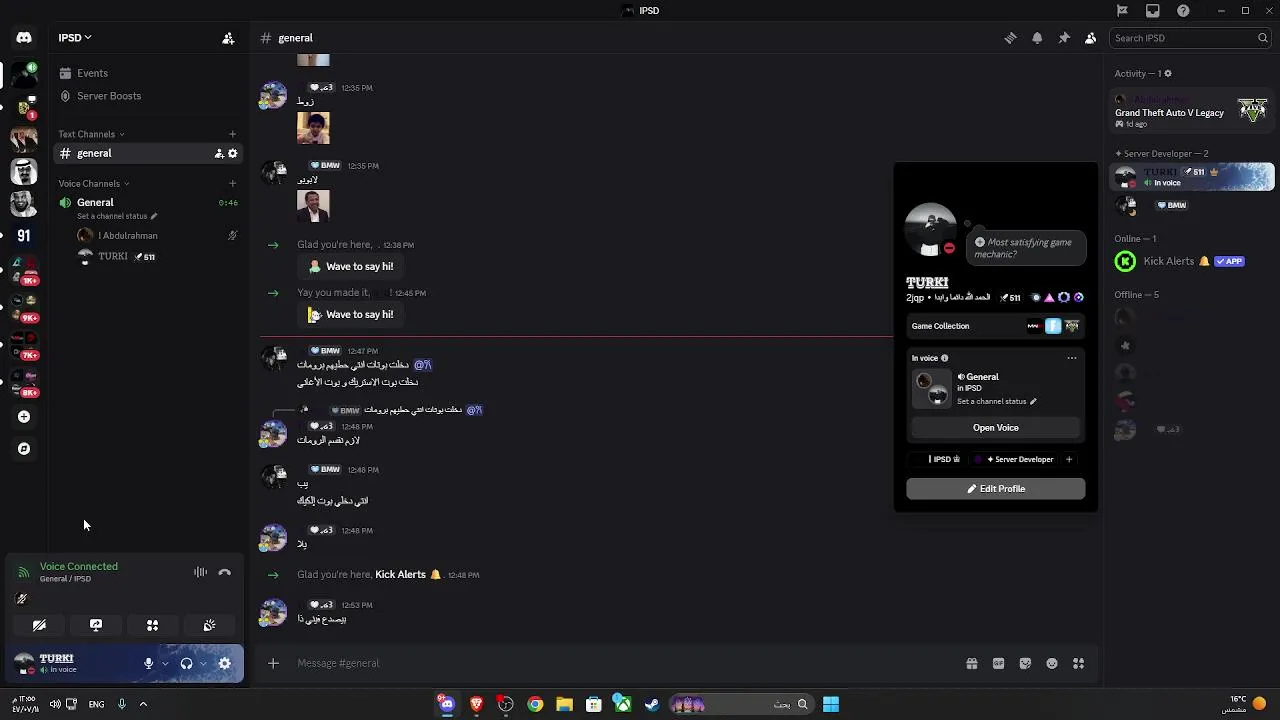Turn on camera in voice panel
The image size is (1280, 720).
click(39, 625)
